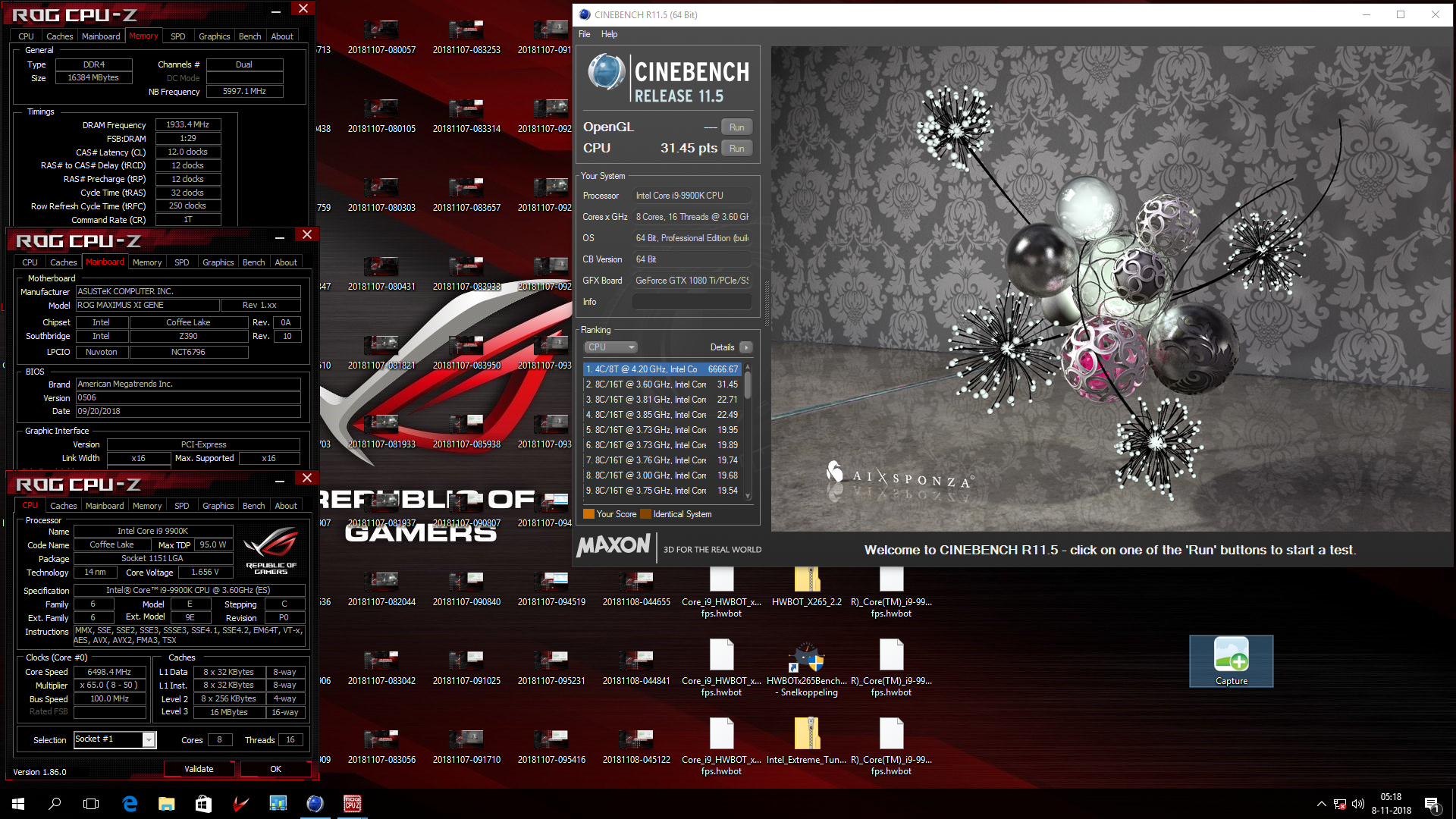Open HWBOT_X265_2.2 zip archive icon
1456x819 pixels.
pyautogui.click(x=807, y=587)
